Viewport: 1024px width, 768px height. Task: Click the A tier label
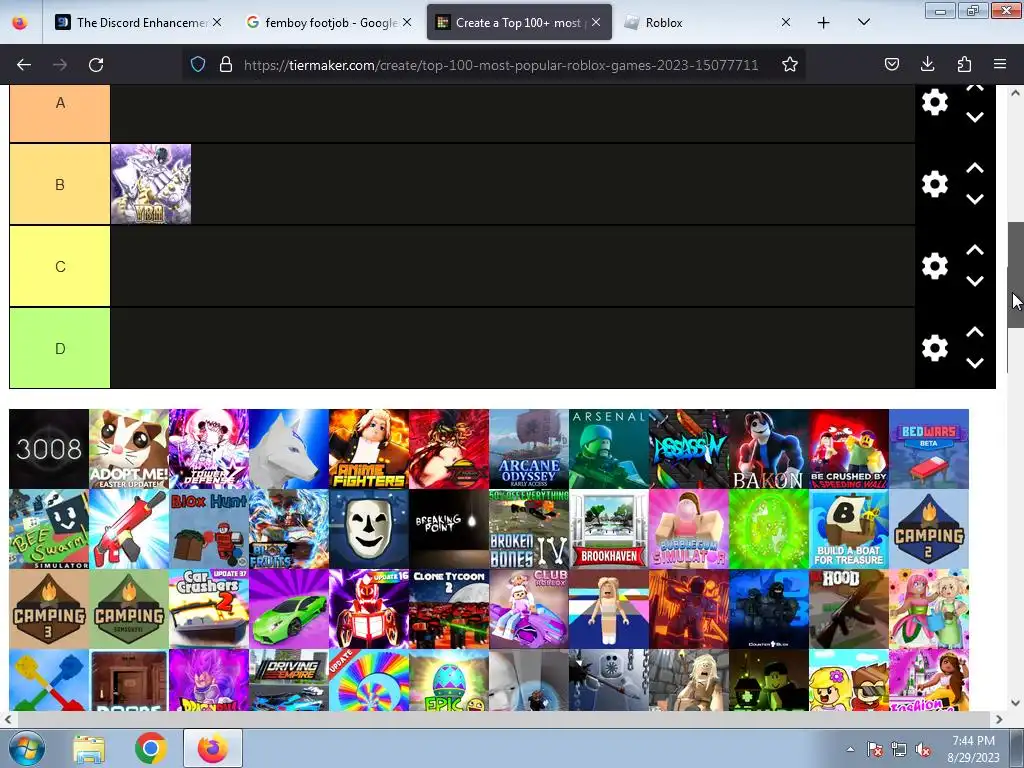coord(59,112)
